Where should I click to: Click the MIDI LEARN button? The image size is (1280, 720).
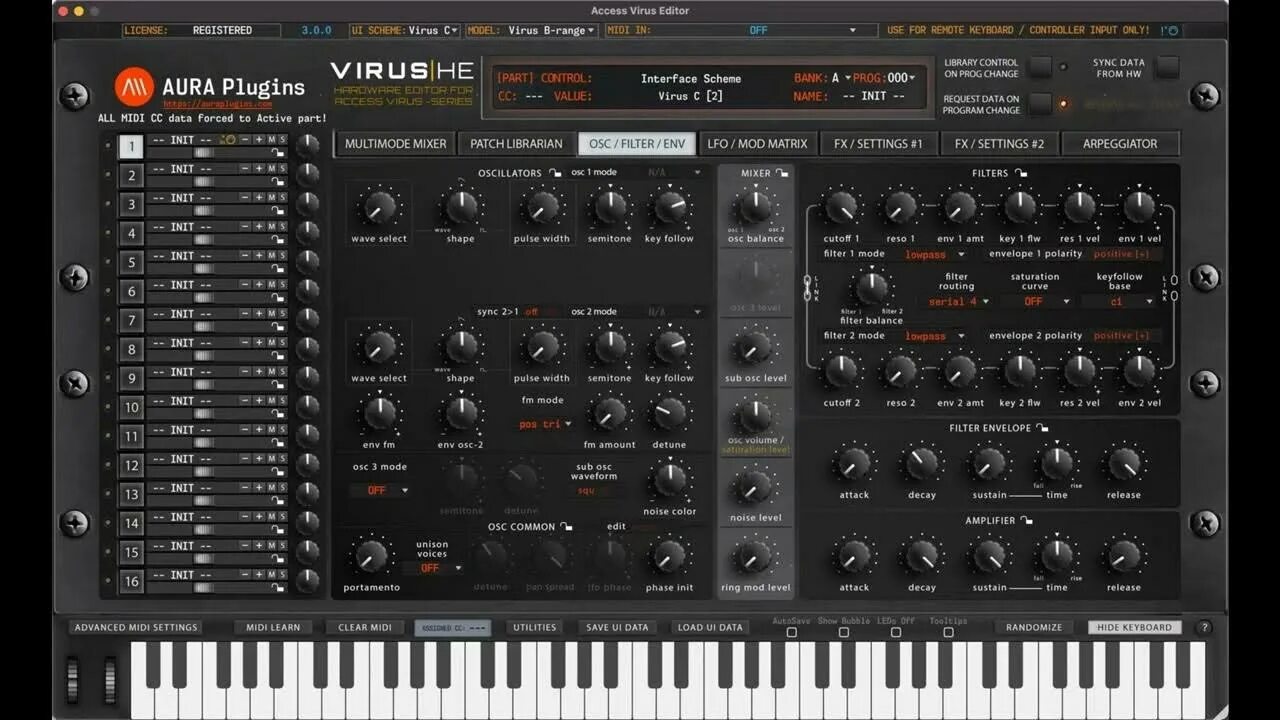click(x=273, y=627)
